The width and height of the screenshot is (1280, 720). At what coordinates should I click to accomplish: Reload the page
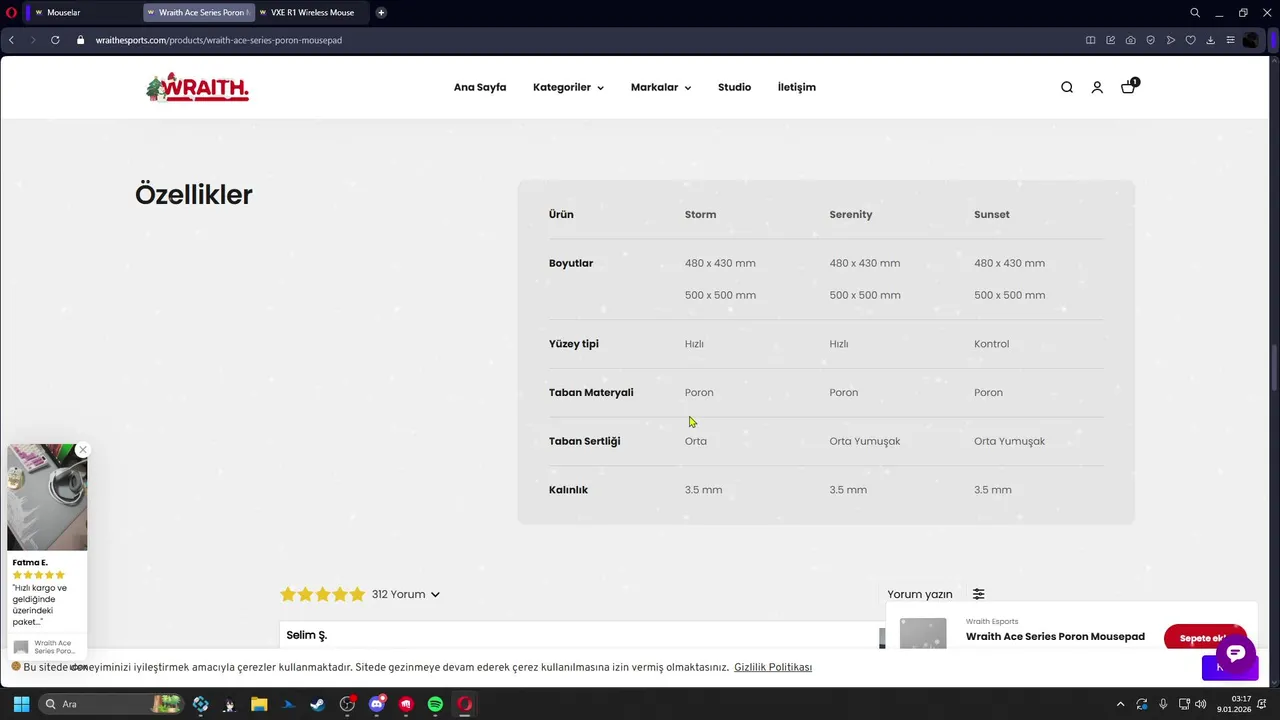pyautogui.click(x=55, y=40)
